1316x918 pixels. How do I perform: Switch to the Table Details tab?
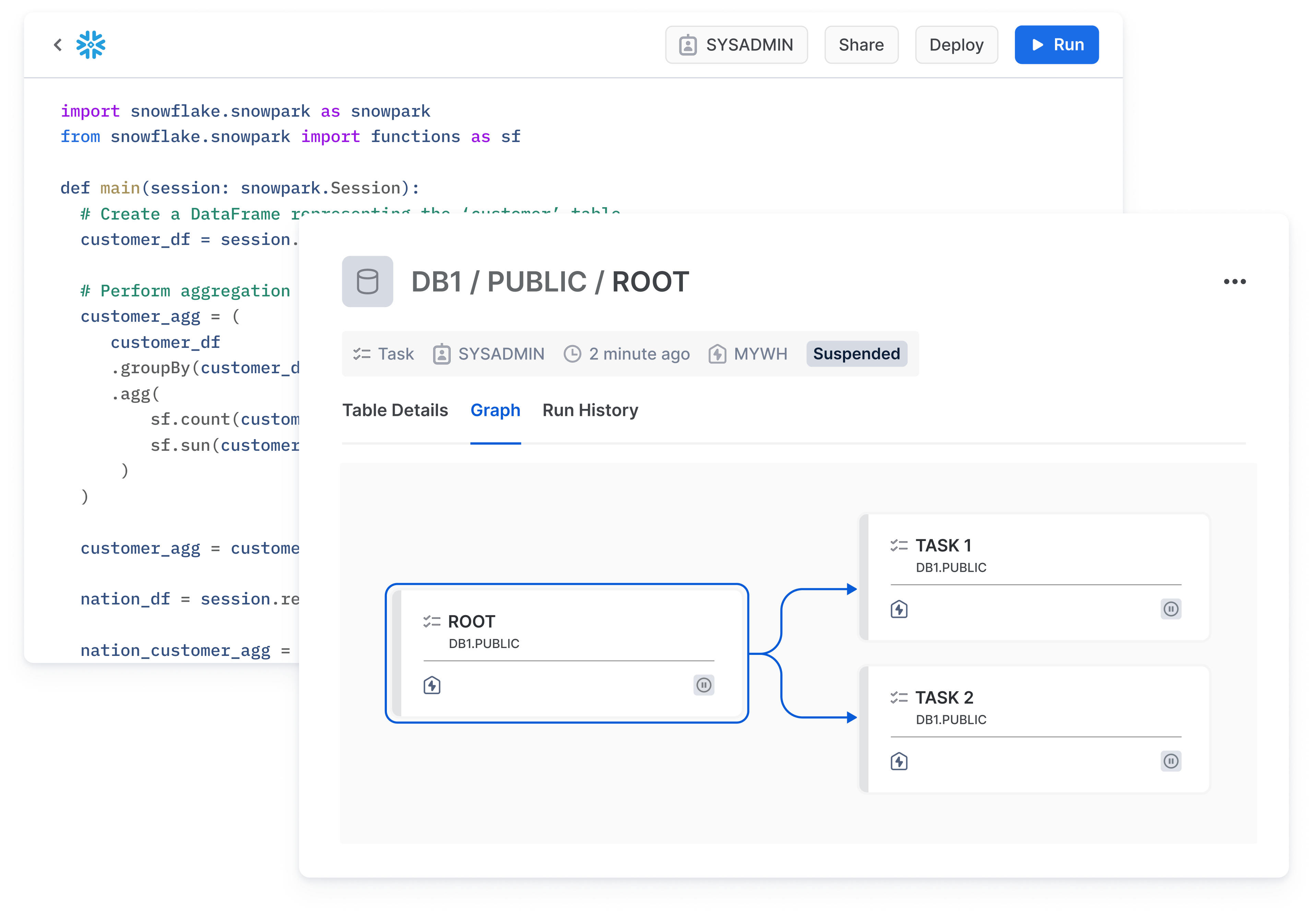[x=395, y=411]
